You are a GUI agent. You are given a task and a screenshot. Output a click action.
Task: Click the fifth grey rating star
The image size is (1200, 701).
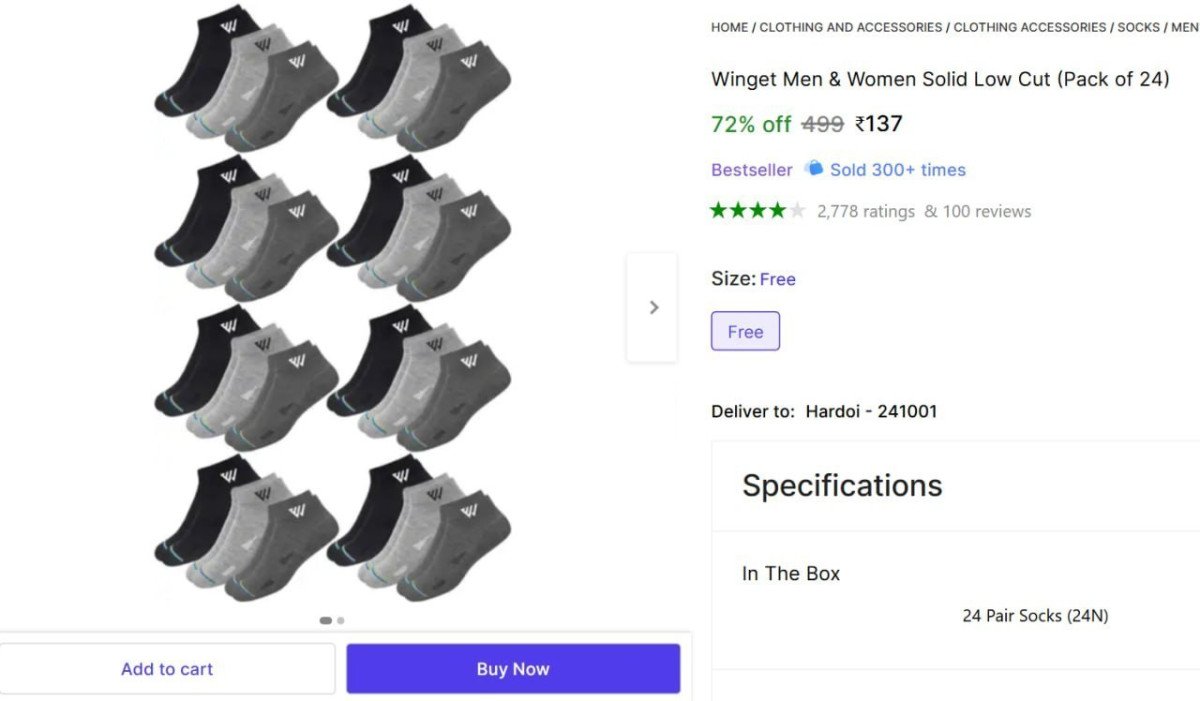click(x=798, y=211)
